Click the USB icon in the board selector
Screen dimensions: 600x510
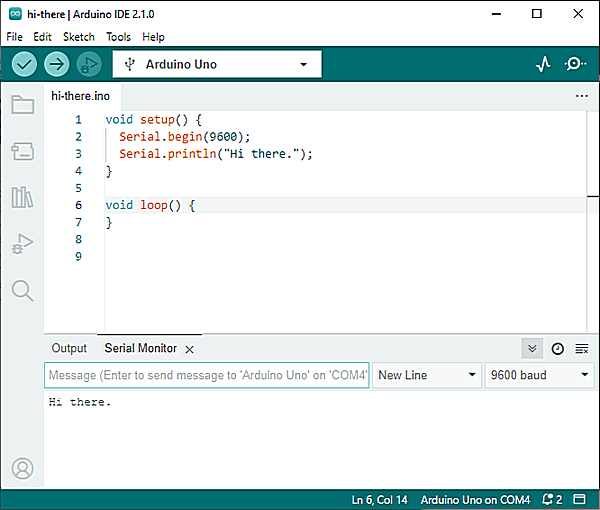[x=130, y=64]
